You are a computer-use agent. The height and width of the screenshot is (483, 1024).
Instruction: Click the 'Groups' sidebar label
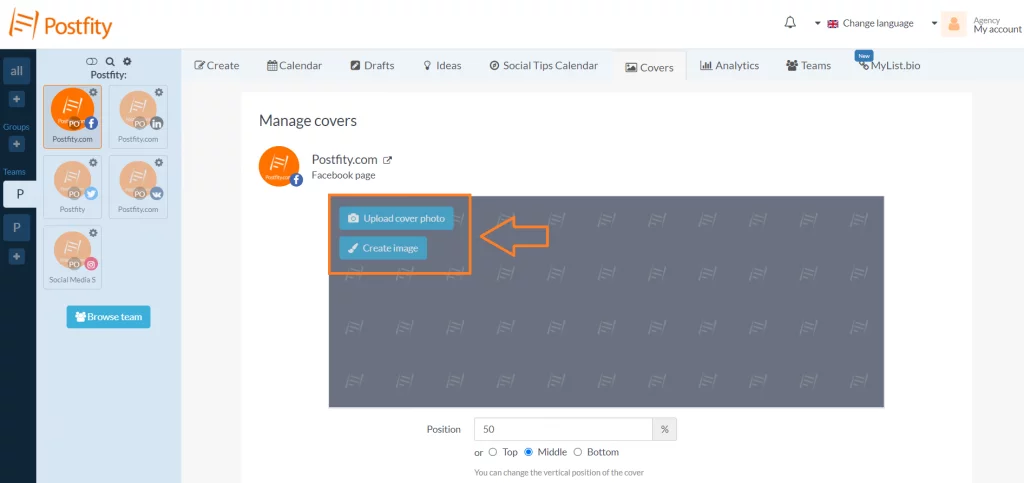[16, 127]
